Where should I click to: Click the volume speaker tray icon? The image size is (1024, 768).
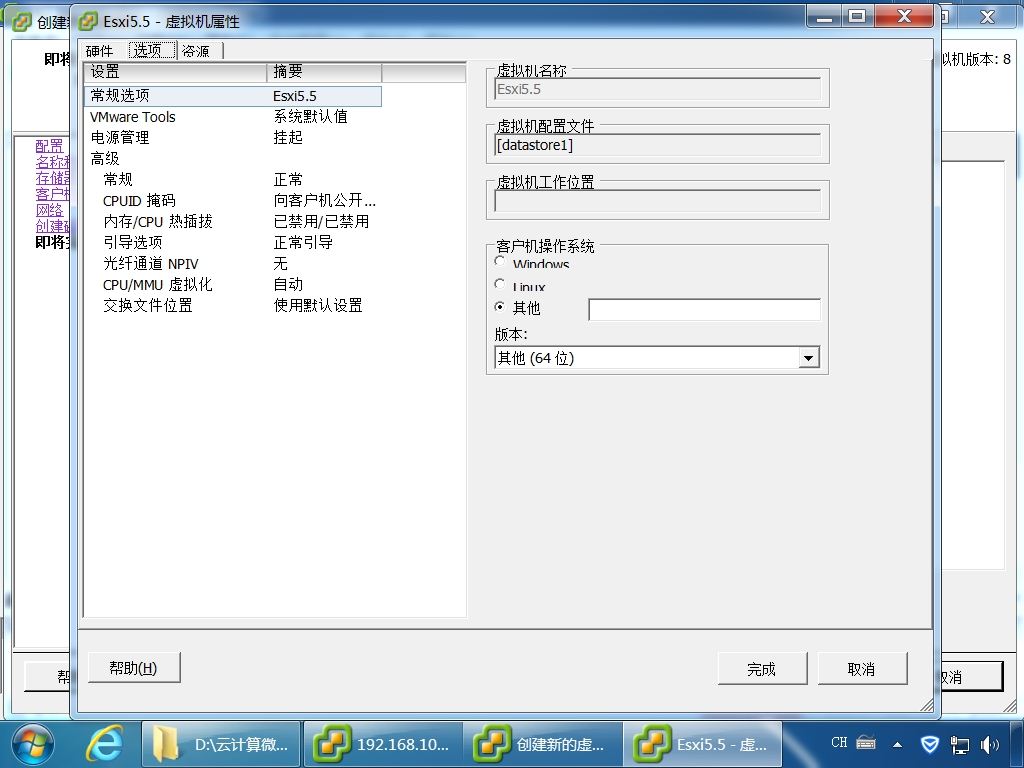(989, 744)
